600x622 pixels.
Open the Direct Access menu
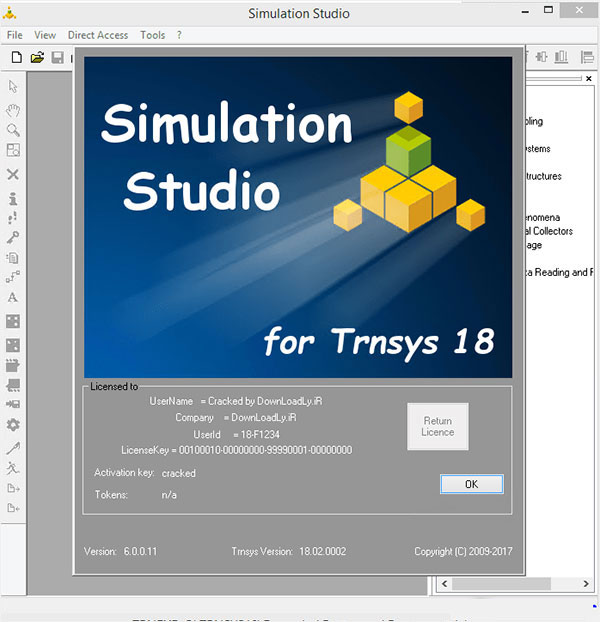coord(98,35)
